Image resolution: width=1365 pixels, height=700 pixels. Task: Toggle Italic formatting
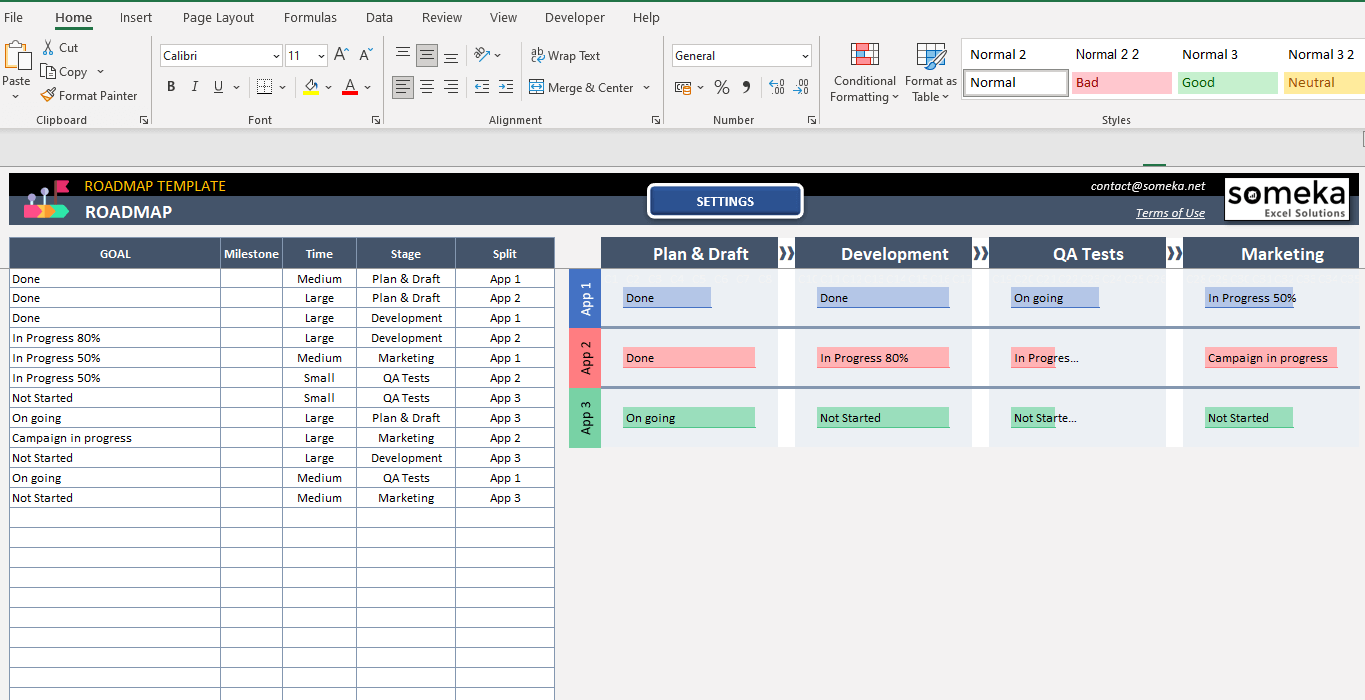(x=195, y=87)
